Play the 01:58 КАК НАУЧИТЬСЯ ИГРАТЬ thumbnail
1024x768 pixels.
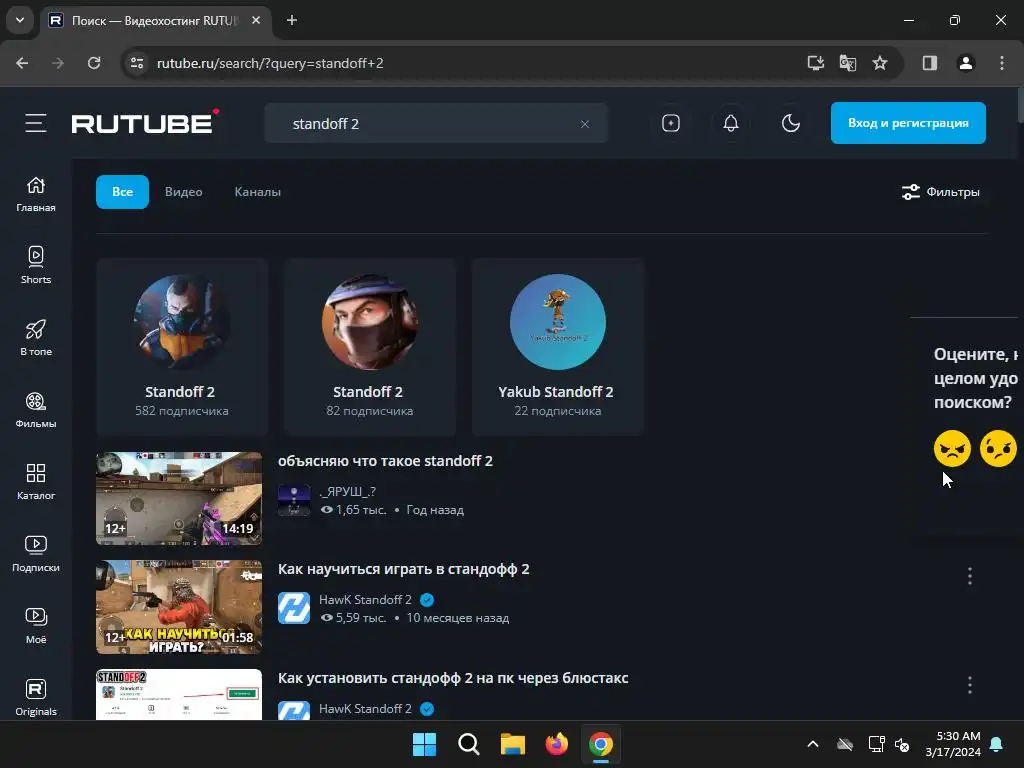pyautogui.click(x=179, y=607)
